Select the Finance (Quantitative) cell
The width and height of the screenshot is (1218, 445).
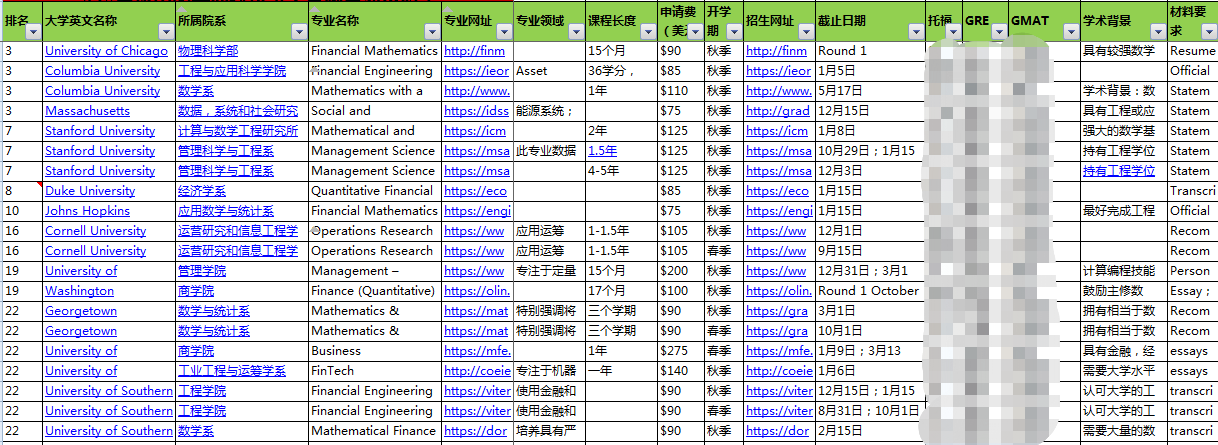374,291
